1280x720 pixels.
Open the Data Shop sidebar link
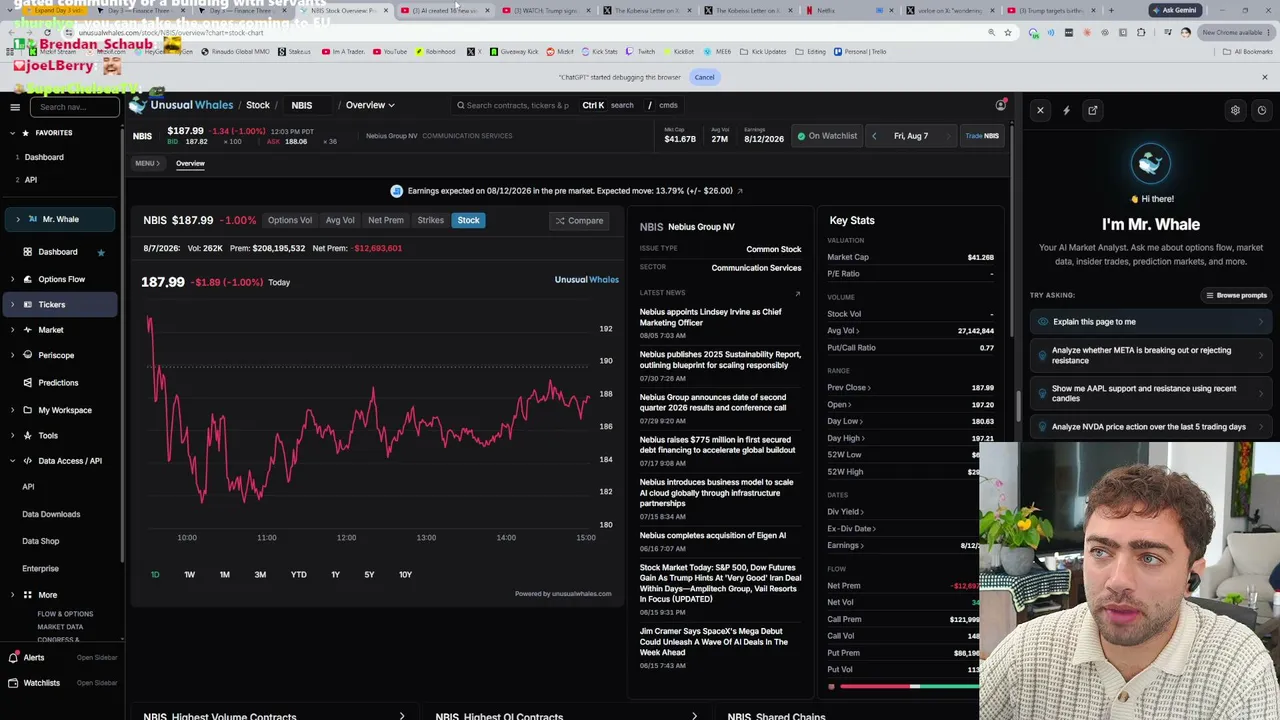click(x=41, y=541)
